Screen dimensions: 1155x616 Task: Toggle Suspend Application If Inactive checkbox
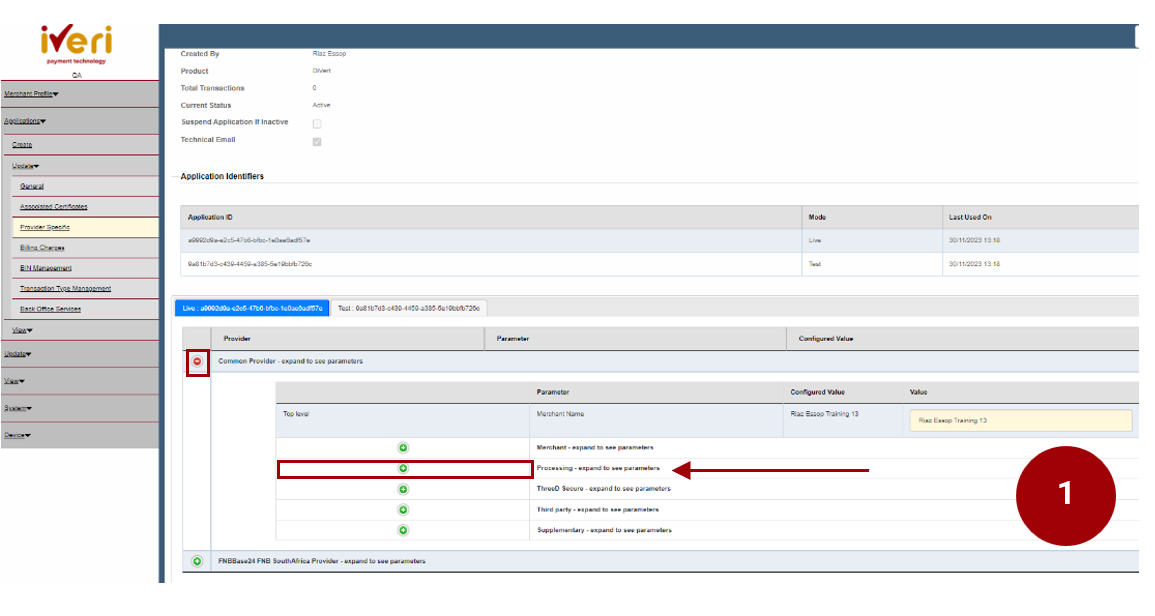[x=317, y=123]
